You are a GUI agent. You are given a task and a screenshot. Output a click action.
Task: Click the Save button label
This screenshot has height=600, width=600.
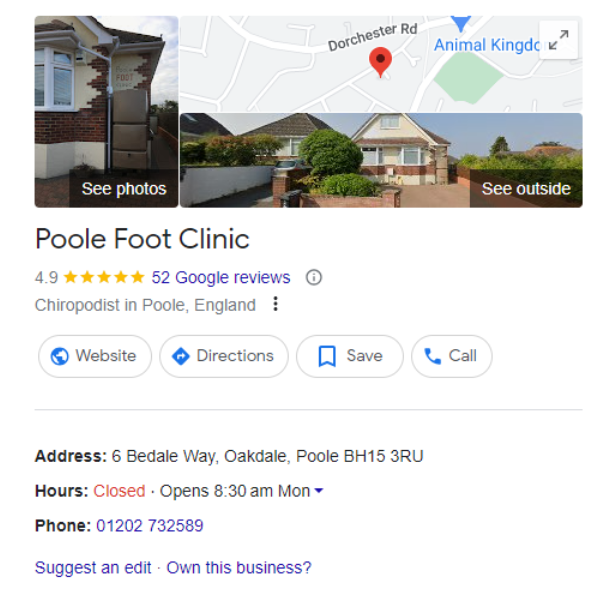364,356
